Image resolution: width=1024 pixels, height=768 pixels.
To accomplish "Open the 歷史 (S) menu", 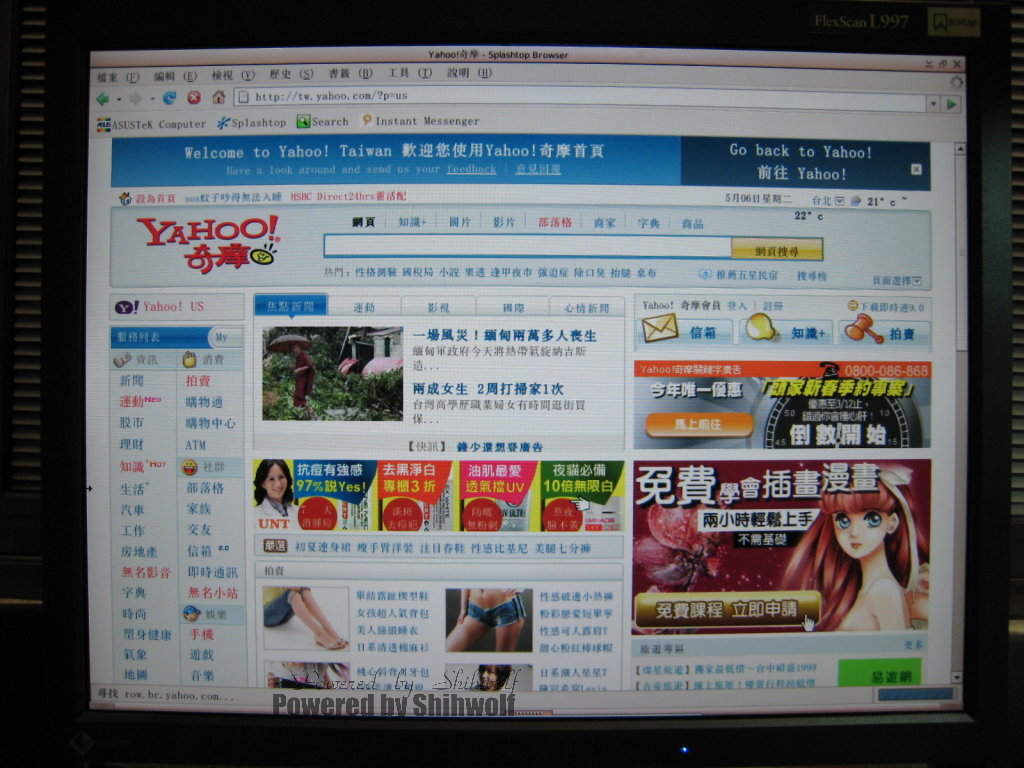I will [x=291, y=74].
